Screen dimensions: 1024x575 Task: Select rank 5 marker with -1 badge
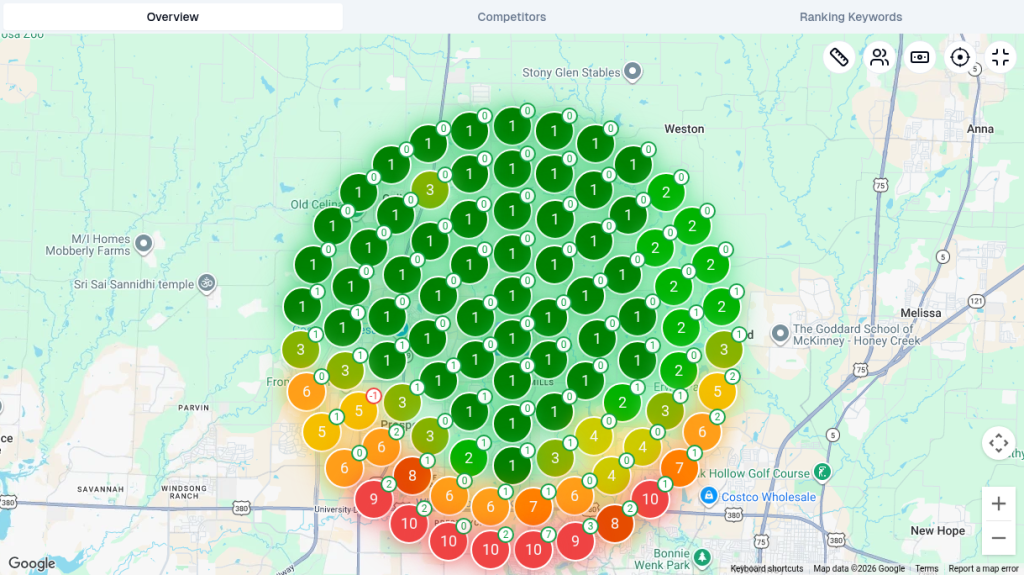click(x=359, y=412)
